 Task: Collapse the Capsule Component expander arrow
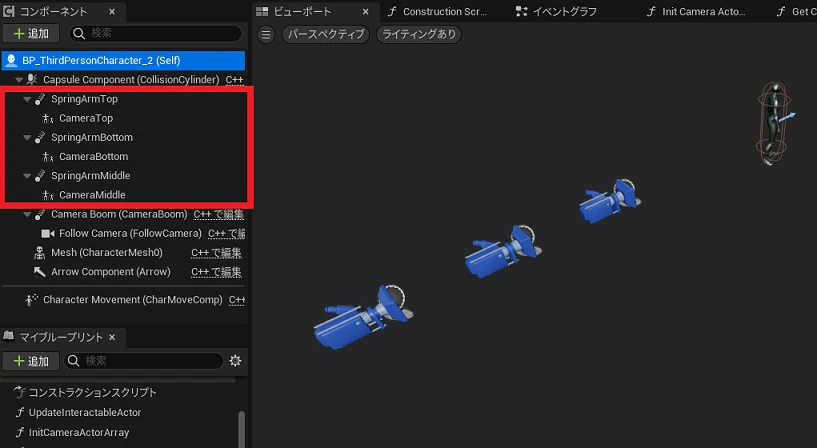pos(19,80)
